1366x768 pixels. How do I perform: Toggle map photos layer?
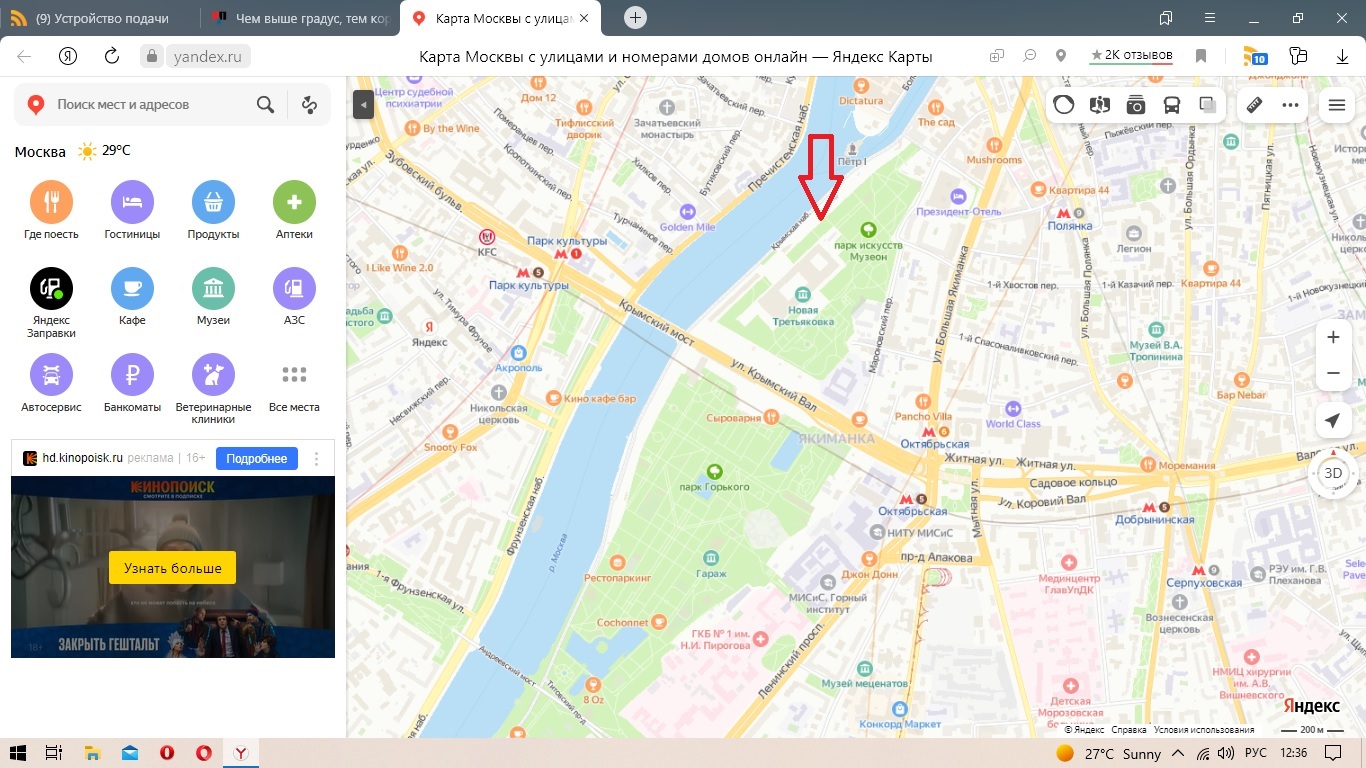1136,104
